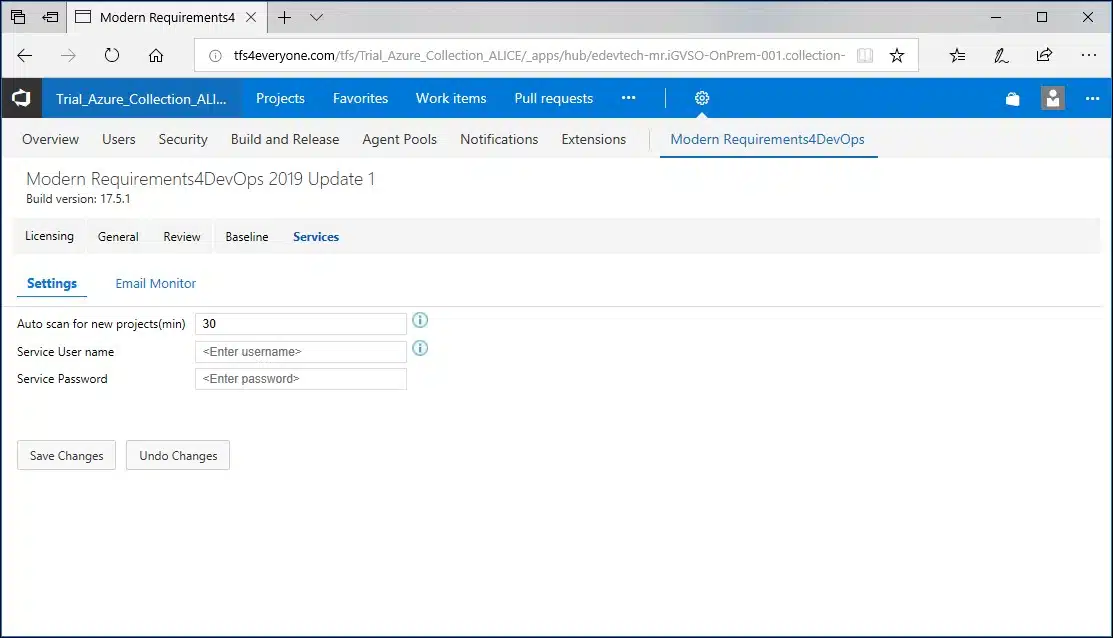Image resolution: width=1113 pixels, height=638 pixels.
Task: Open the browser share icon
Action: pyautogui.click(x=1044, y=56)
